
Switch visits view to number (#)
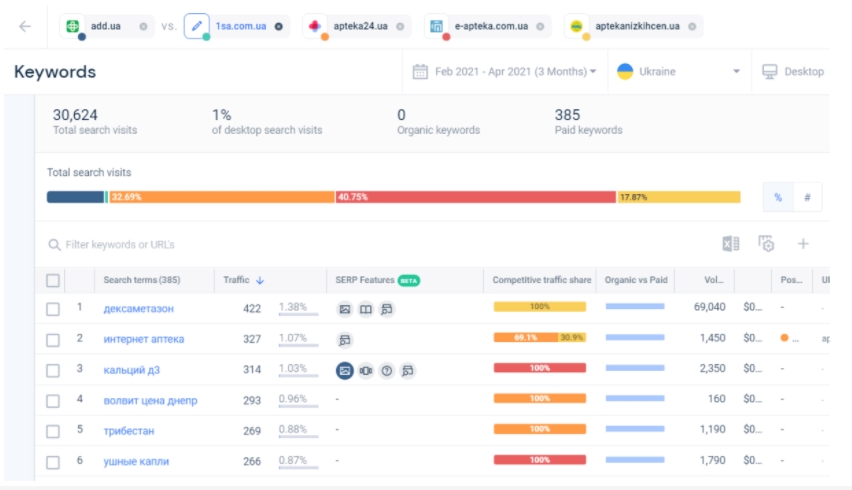[x=807, y=198]
